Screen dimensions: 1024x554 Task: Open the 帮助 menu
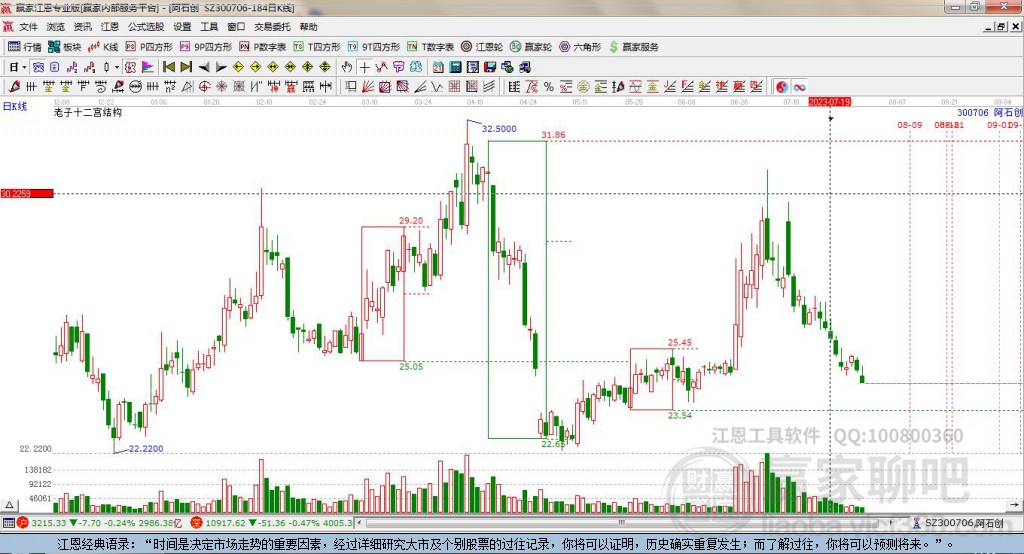tap(308, 27)
